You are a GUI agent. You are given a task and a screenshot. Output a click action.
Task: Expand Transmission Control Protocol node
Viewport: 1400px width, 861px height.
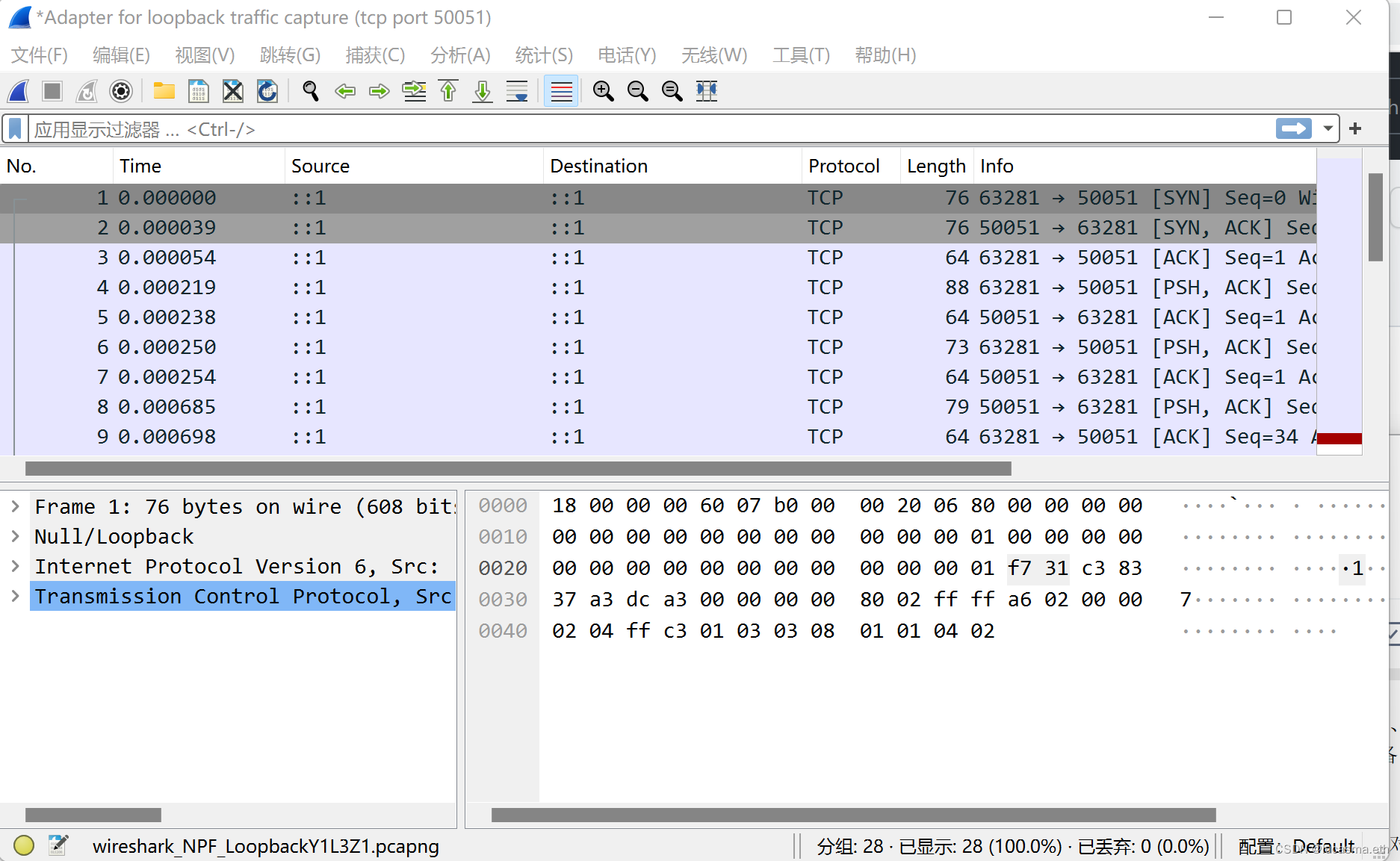coord(15,596)
